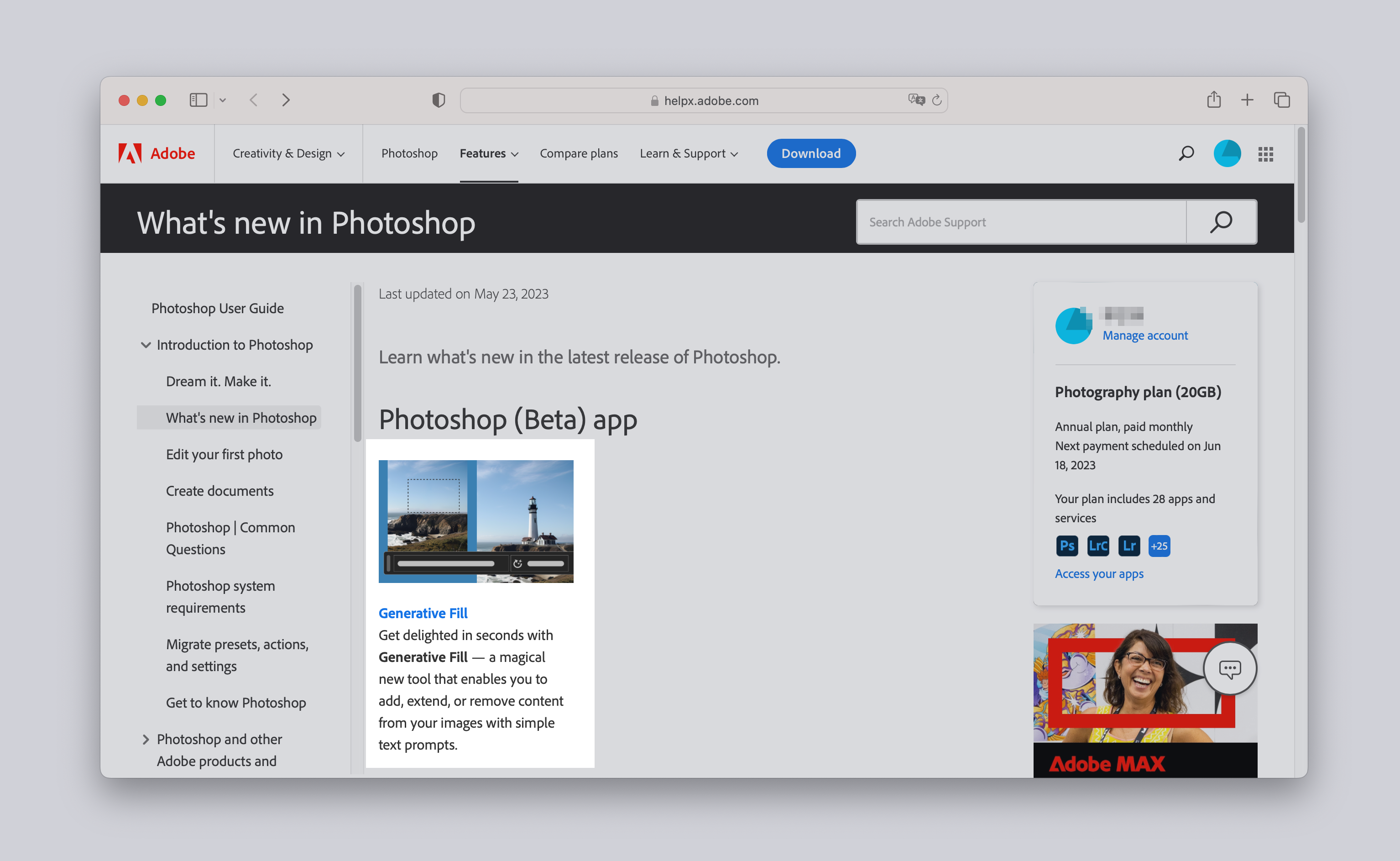Viewport: 1400px width, 861px height.
Task: Click the Search Adobe Support field
Action: [x=1022, y=222]
